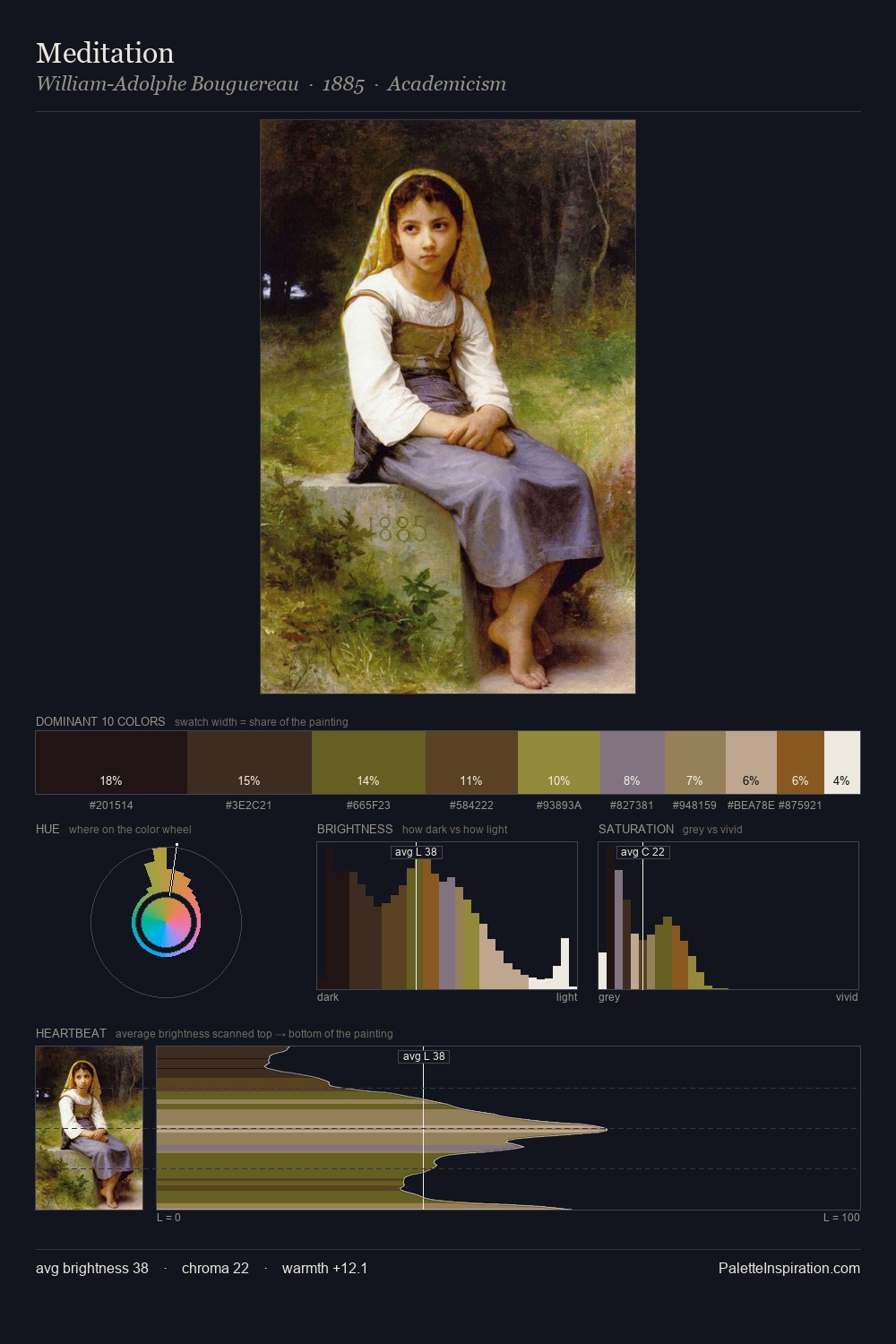This screenshot has width=896, height=1344.
Task: Choose the rust-brown 6% swatch
Action: click(800, 762)
